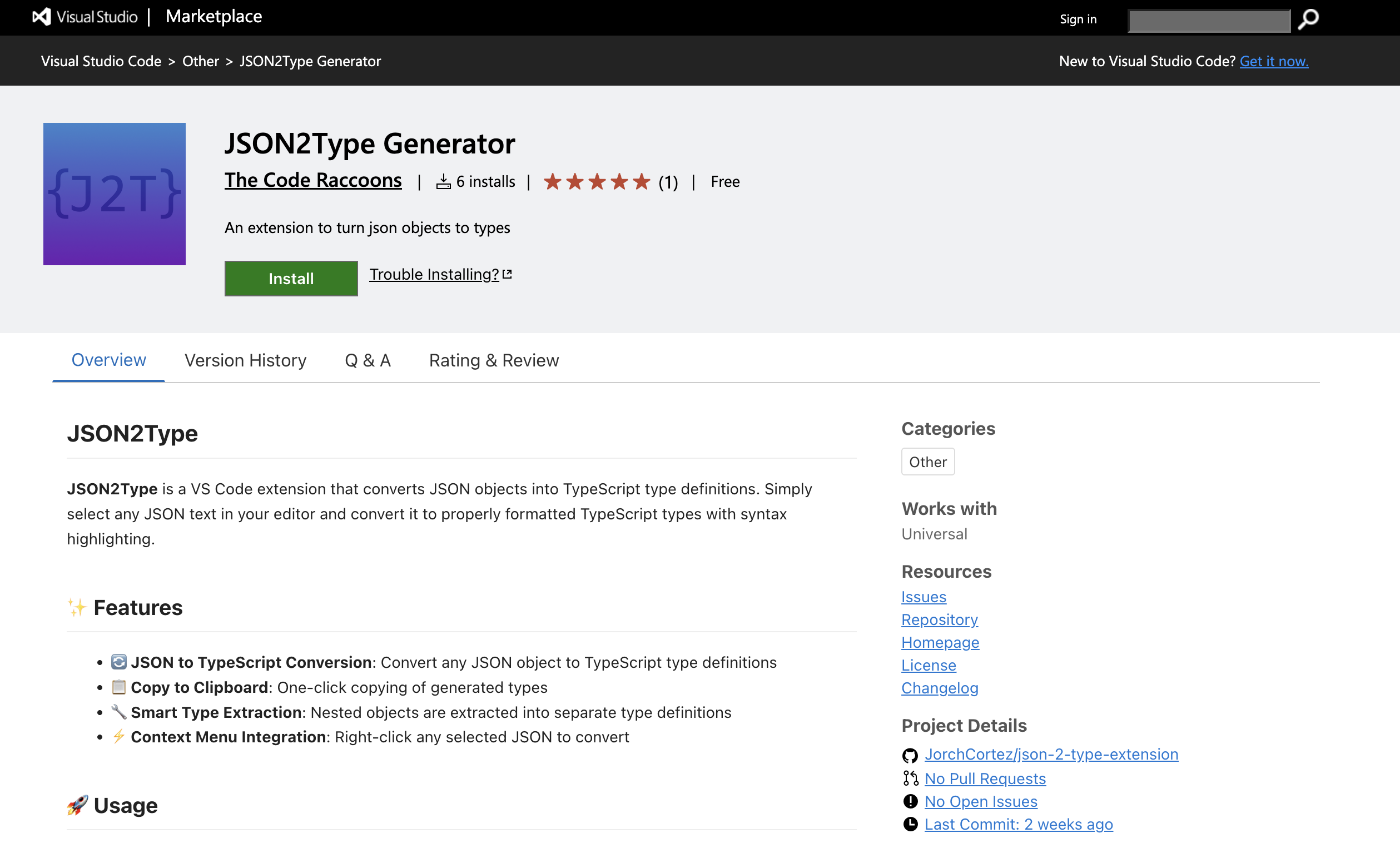Click the last commit clock icon

tap(910, 824)
